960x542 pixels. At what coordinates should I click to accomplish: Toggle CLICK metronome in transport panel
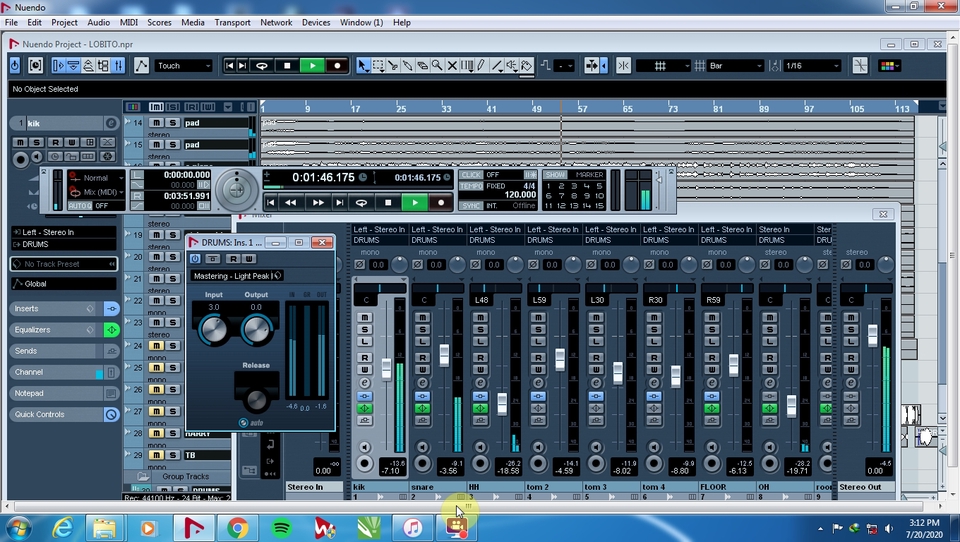pos(471,175)
